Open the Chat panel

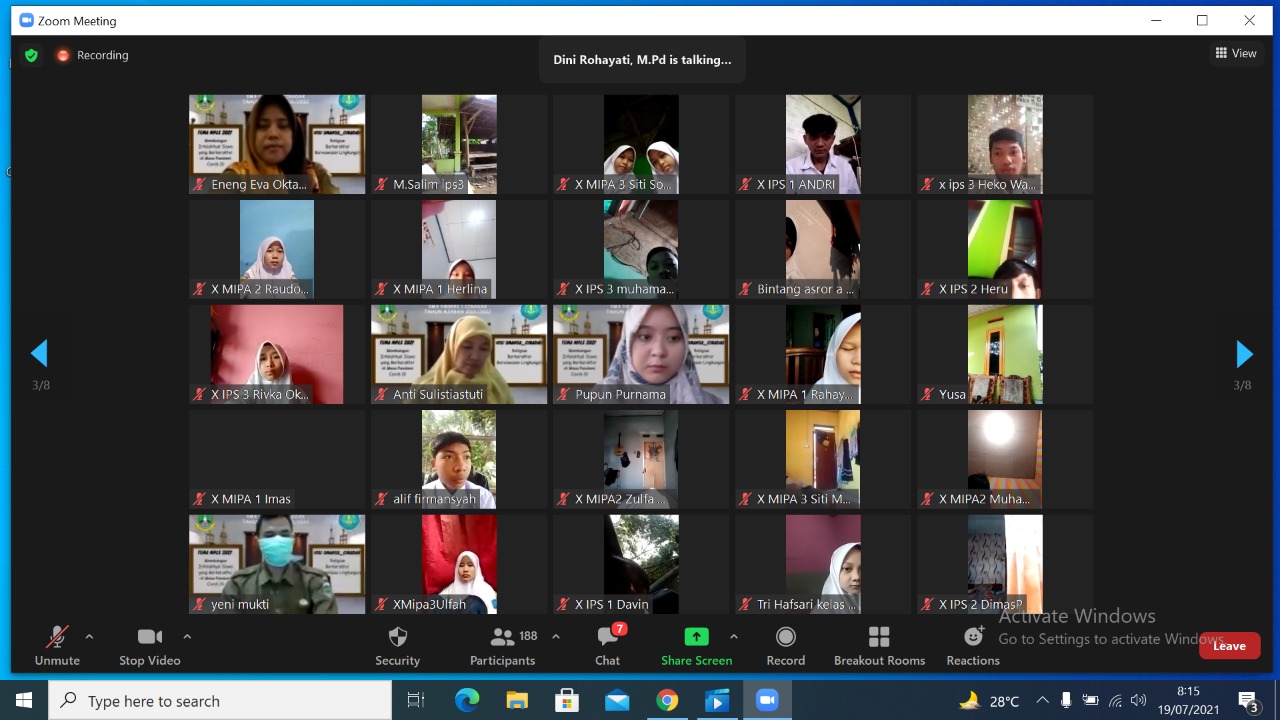[x=607, y=646]
